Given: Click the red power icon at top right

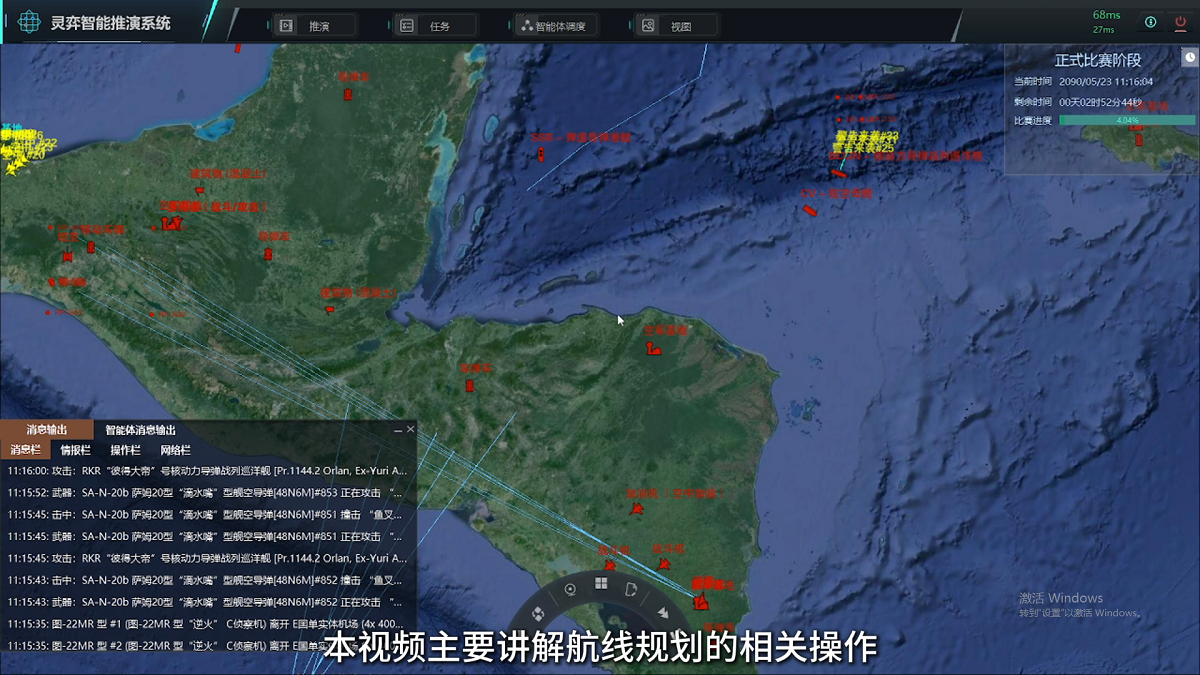Looking at the screenshot, I should coord(1180,22).
